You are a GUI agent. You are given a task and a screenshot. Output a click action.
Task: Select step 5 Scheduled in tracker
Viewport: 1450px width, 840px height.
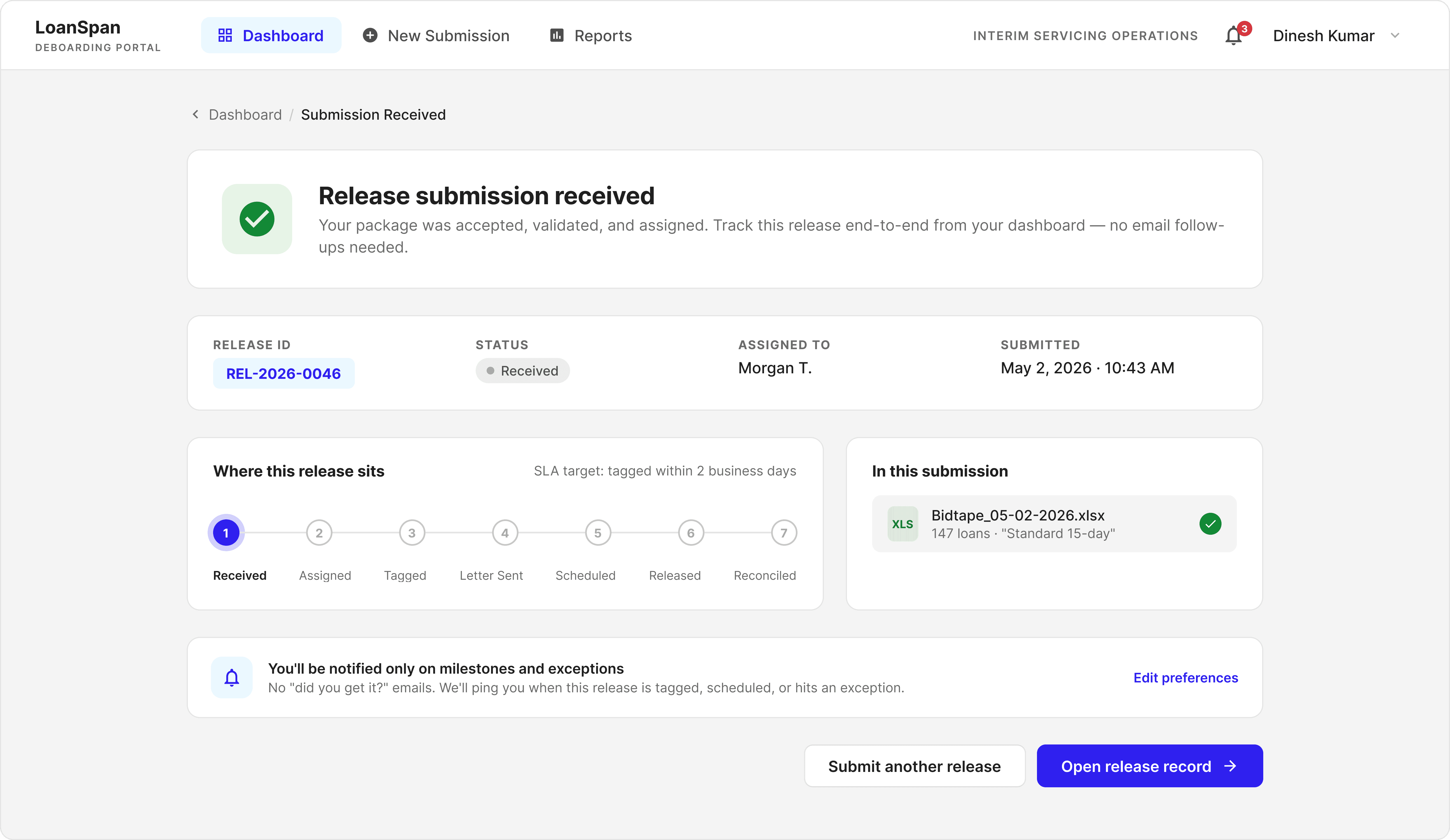click(x=598, y=533)
